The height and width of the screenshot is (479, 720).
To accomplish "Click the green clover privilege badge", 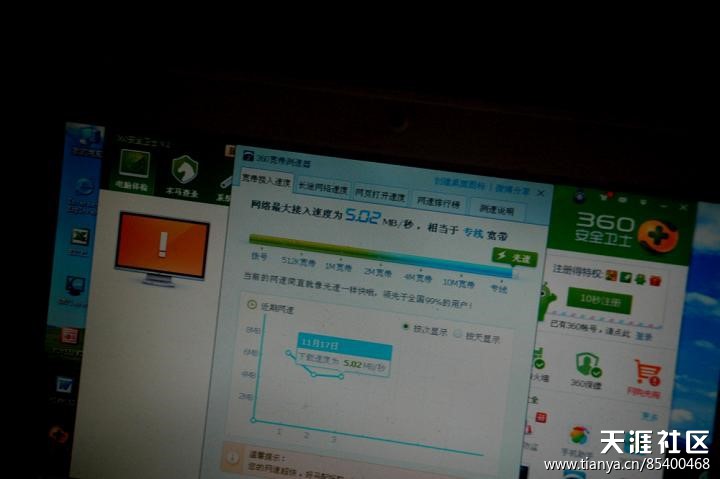I will tap(640, 278).
